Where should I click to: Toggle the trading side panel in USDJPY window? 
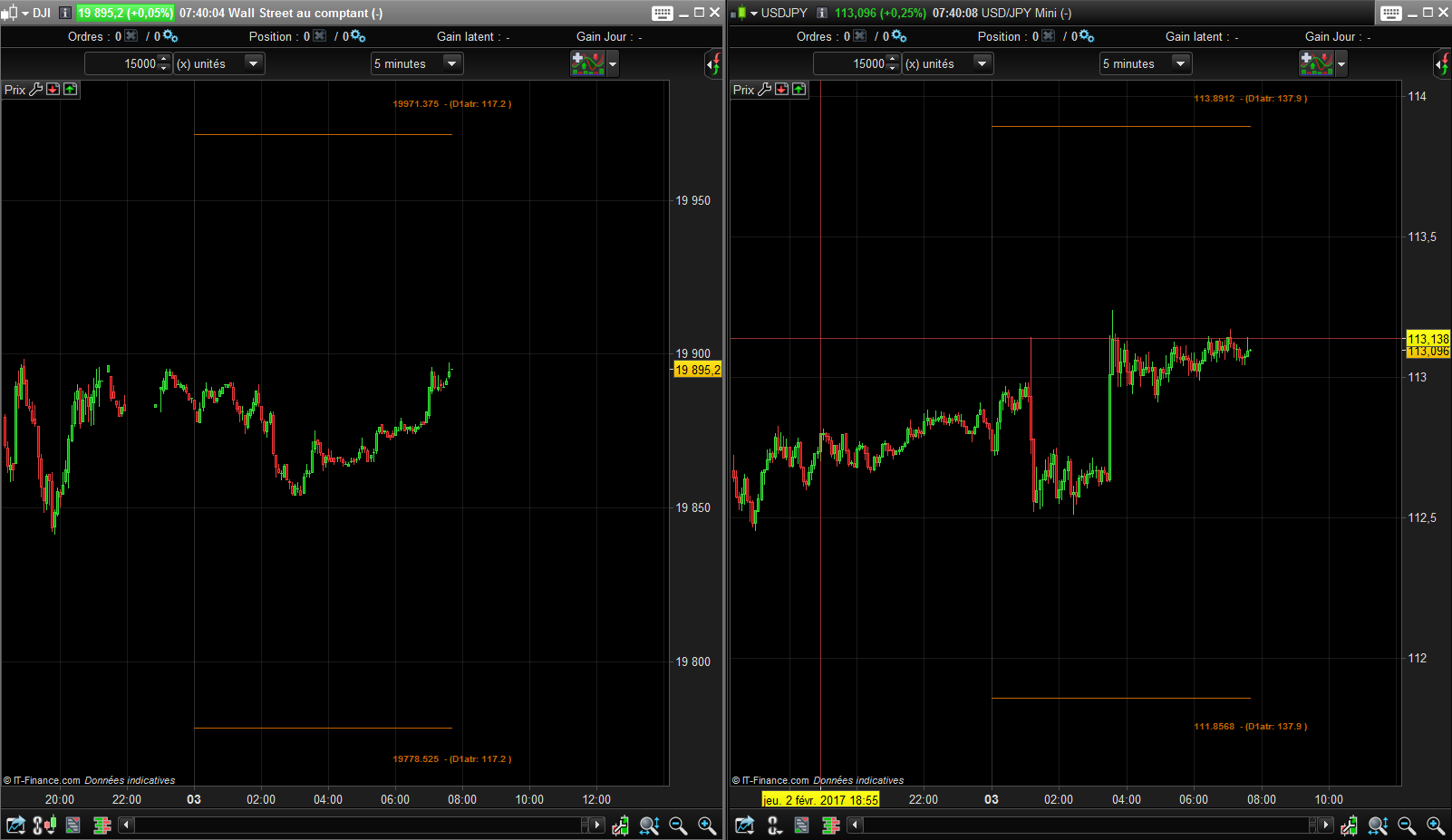[1443, 64]
